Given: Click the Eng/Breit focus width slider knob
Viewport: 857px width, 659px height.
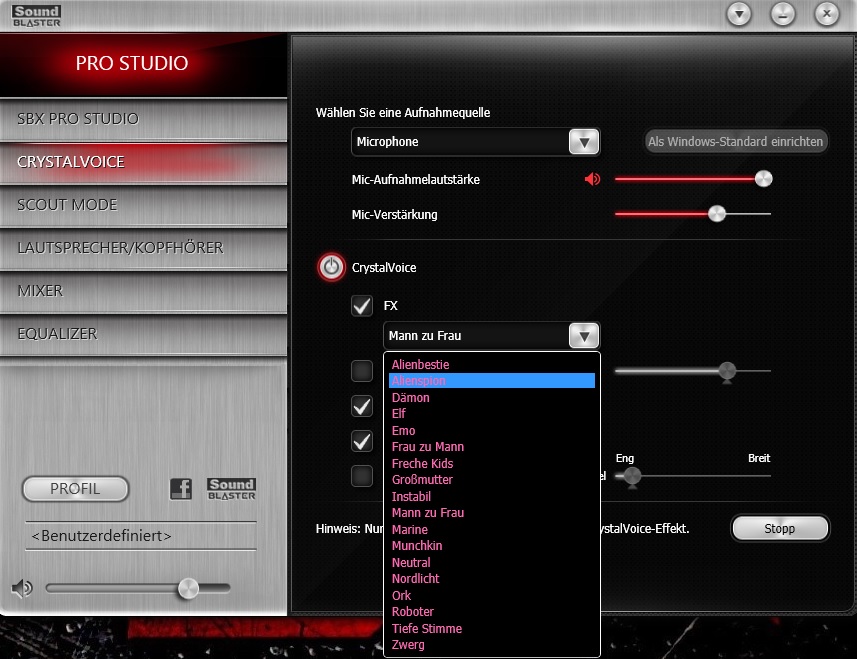Looking at the screenshot, I should (632, 476).
